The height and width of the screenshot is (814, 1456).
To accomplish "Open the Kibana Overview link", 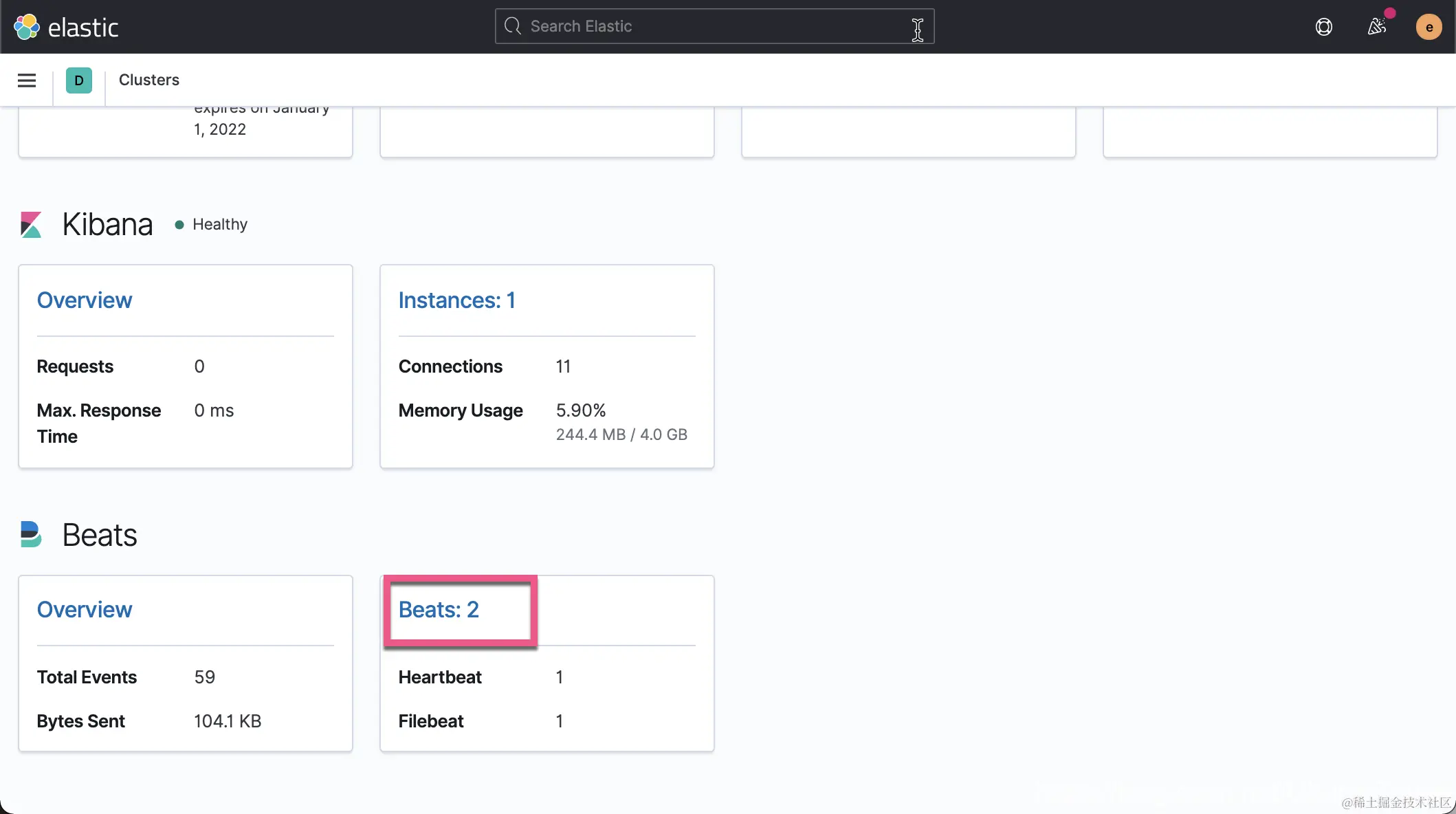I will (x=84, y=300).
